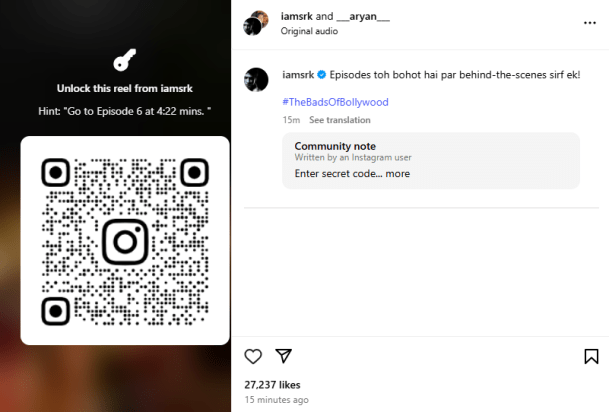Click See translation under the caption
609x412 pixels.
tap(340, 120)
